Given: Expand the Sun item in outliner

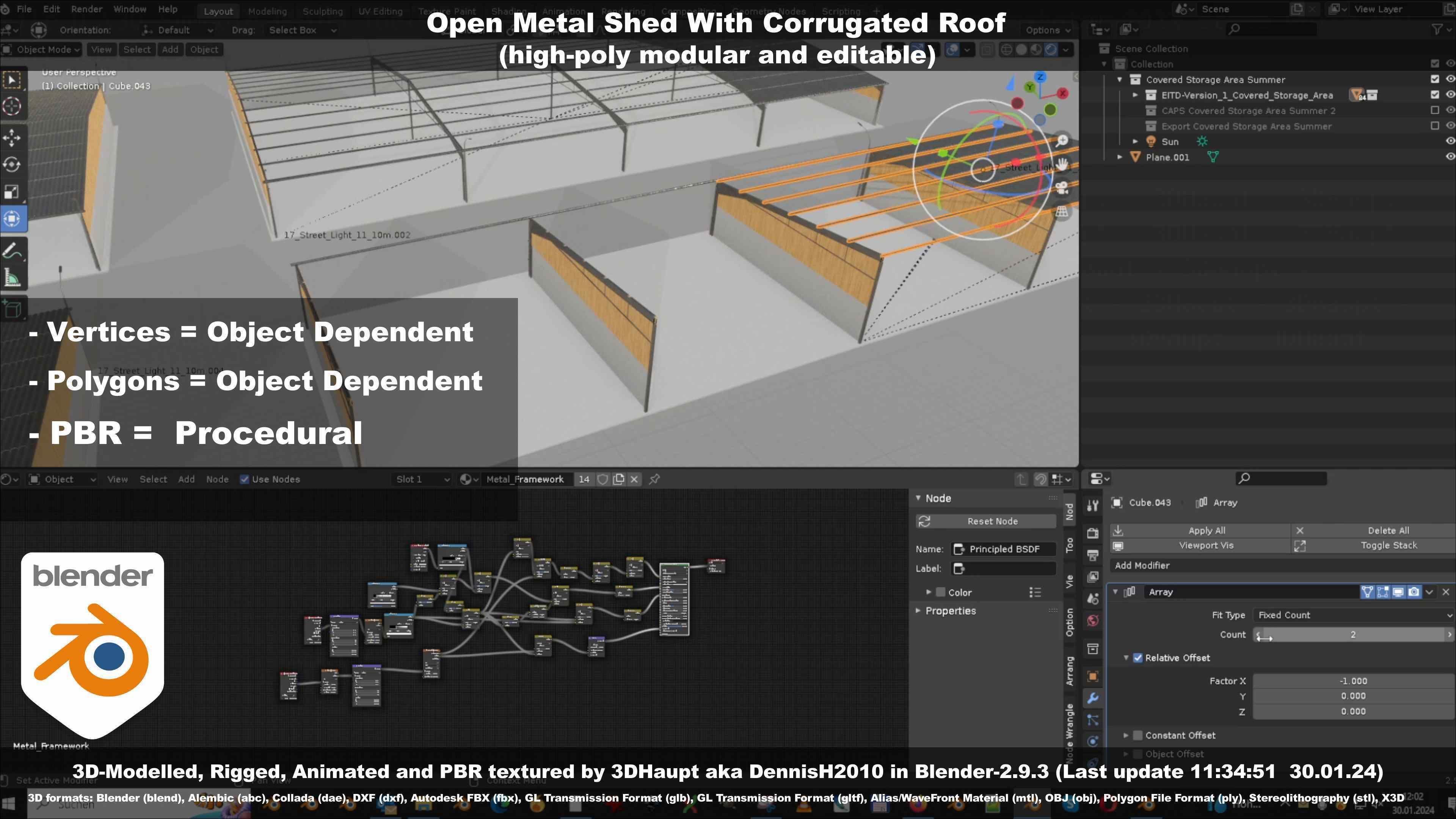Looking at the screenshot, I should click(1135, 141).
